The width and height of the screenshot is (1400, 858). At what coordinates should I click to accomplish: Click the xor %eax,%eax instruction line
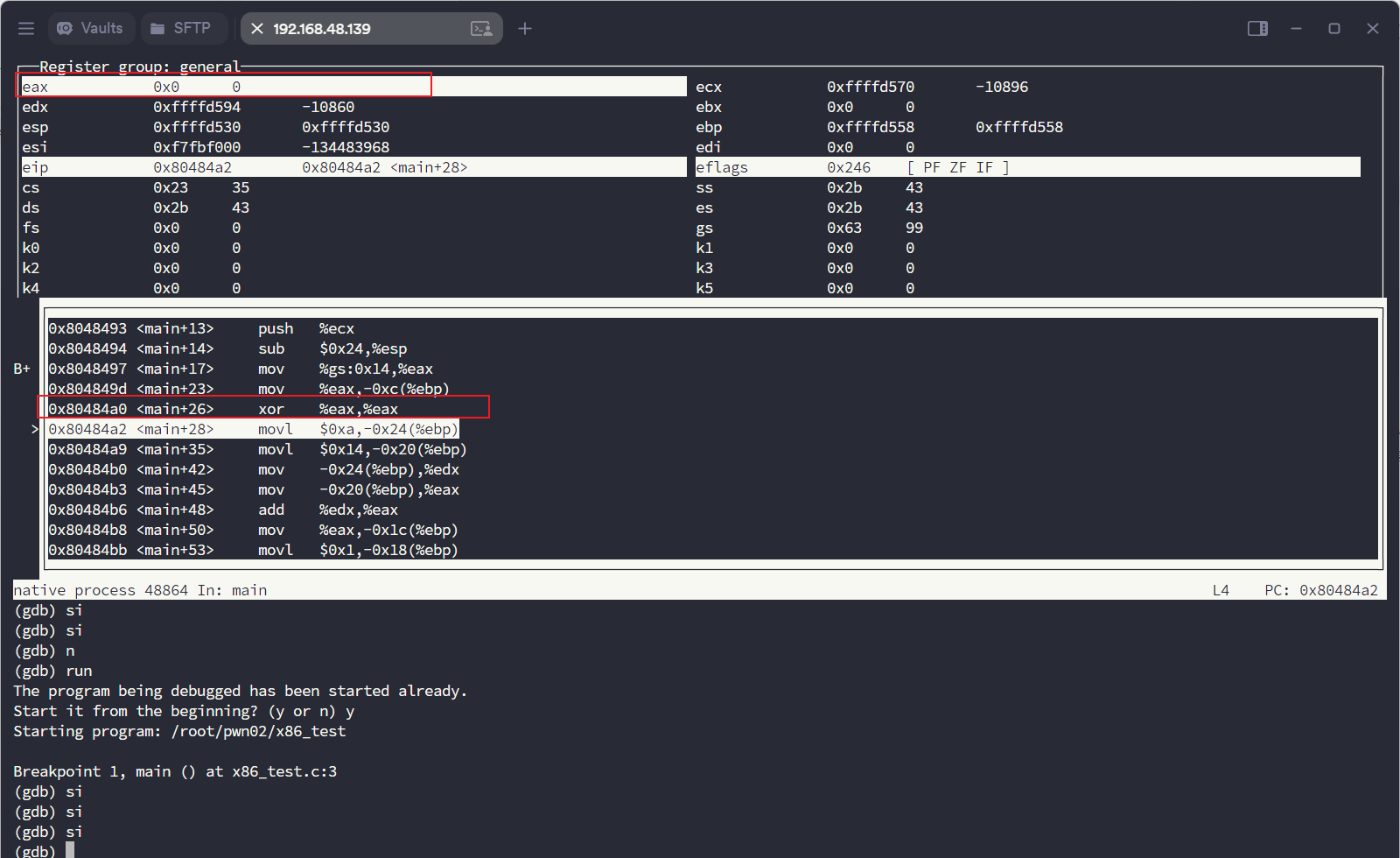pyautogui.click(x=223, y=409)
